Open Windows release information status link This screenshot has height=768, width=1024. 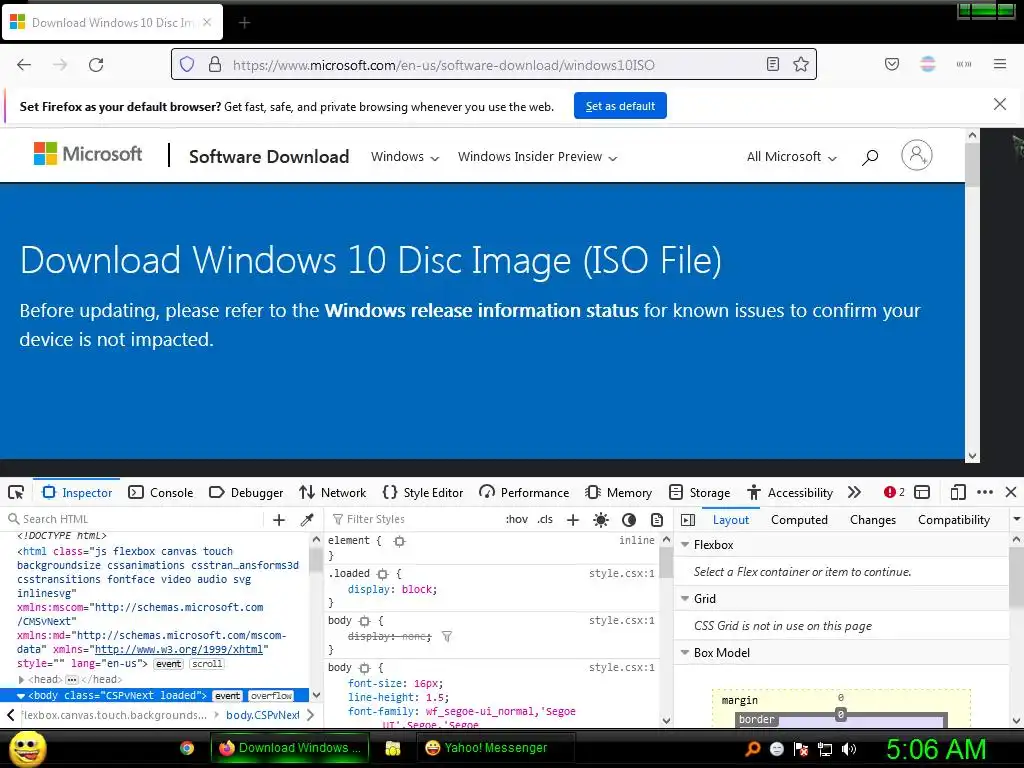click(x=481, y=310)
